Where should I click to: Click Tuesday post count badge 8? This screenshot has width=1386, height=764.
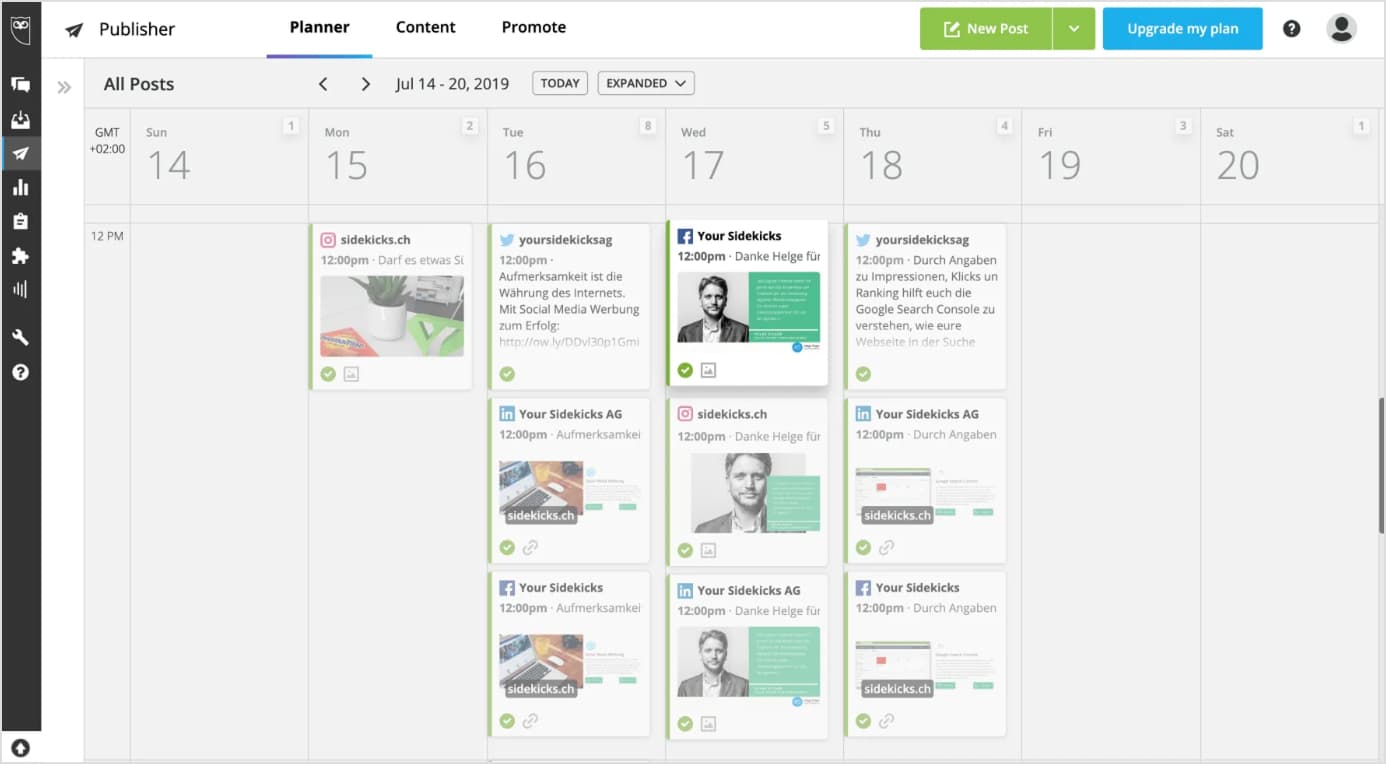tap(648, 126)
